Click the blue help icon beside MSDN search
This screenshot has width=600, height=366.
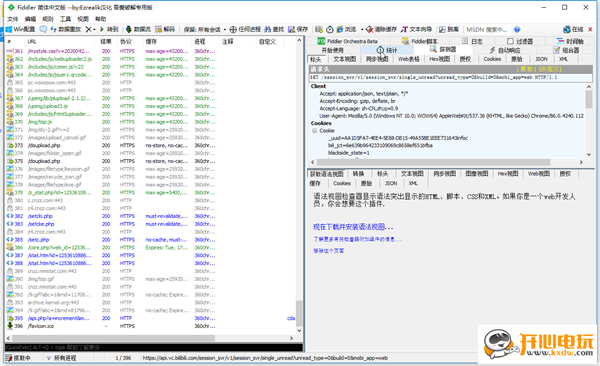click(x=517, y=29)
